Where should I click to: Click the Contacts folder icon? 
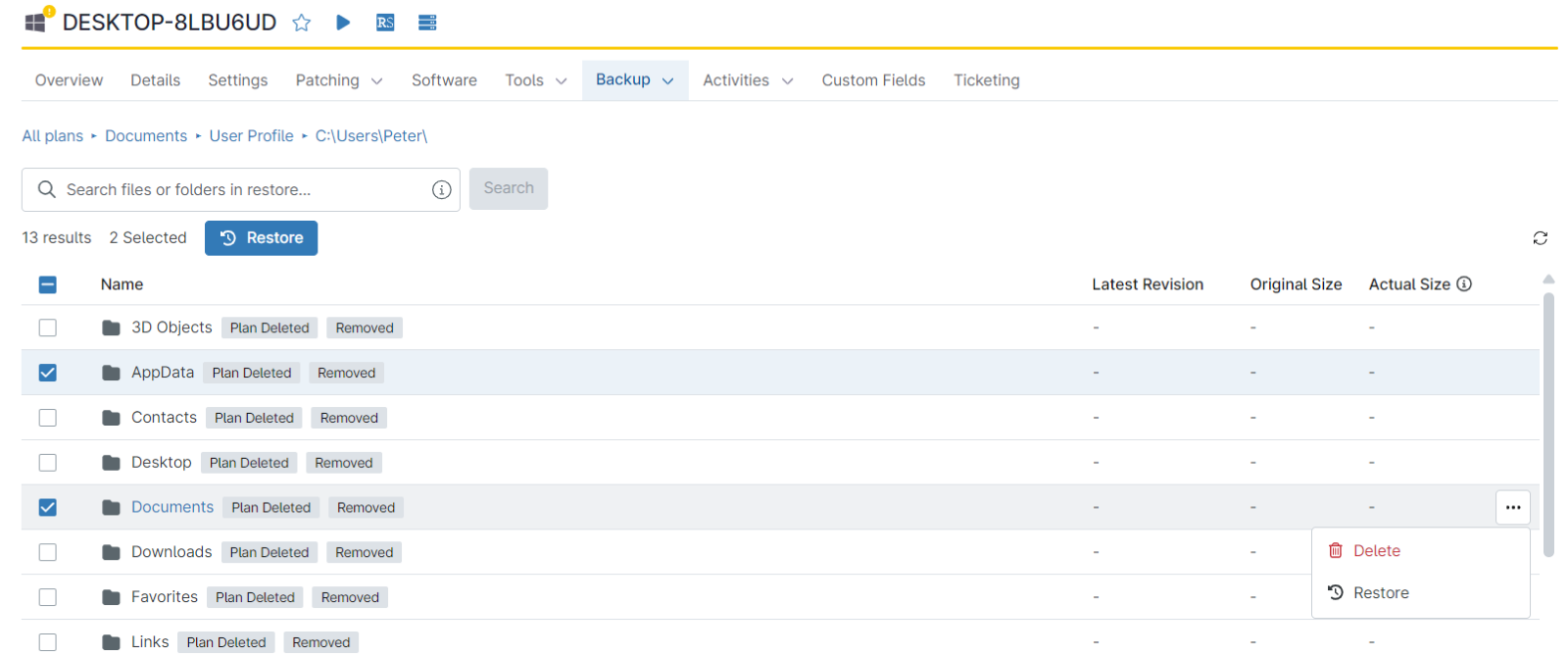click(112, 418)
